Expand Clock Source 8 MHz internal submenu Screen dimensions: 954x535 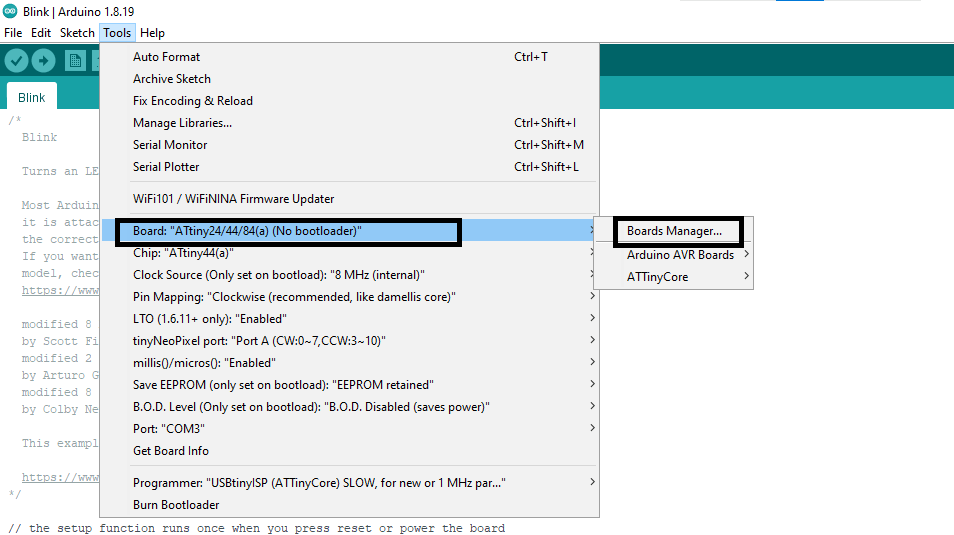pyautogui.click(x=349, y=274)
